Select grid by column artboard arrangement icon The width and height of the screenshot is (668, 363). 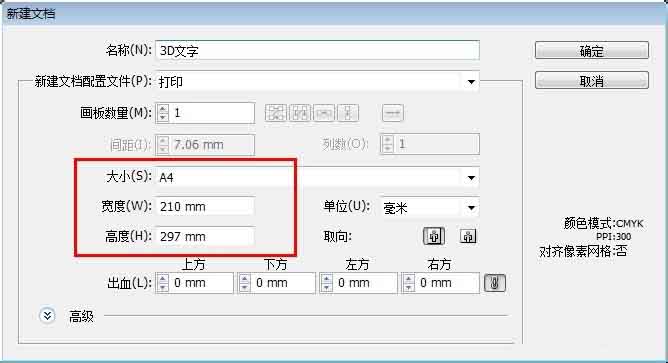[x=300, y=113]
